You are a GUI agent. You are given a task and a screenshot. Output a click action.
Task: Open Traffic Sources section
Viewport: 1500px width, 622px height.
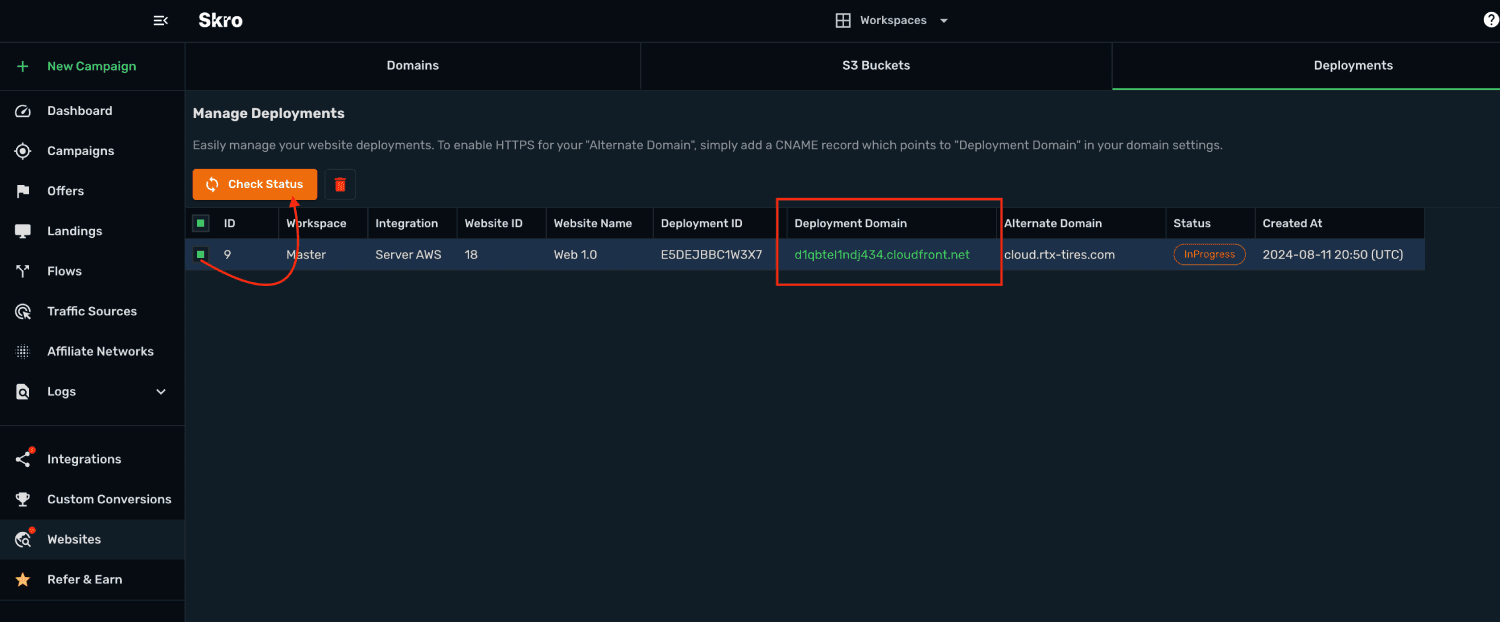point(92,311)
